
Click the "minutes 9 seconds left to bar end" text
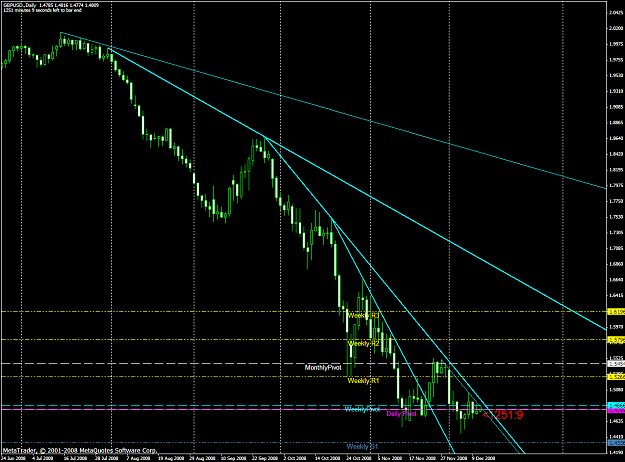click(x=47, y=10)
